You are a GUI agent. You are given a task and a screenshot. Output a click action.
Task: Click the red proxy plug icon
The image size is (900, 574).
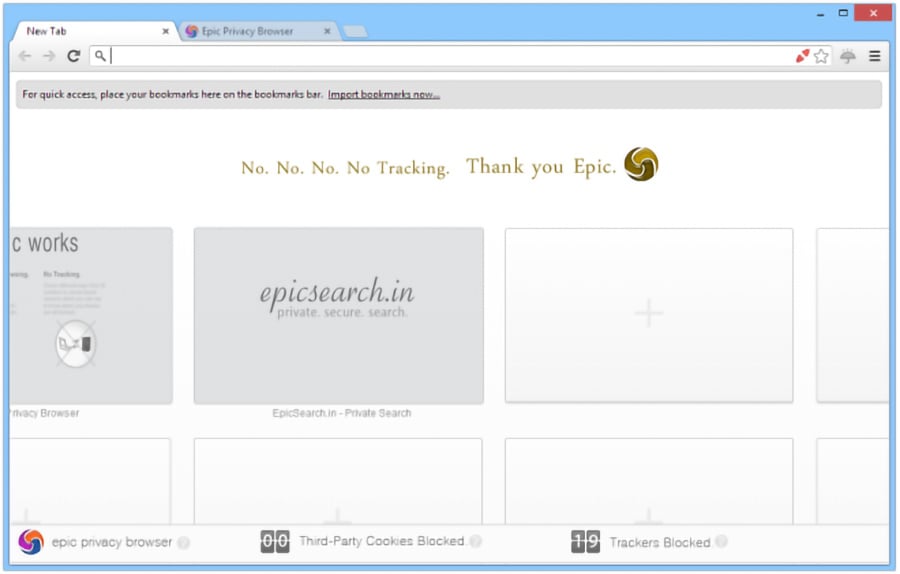(x=802, y=56)
